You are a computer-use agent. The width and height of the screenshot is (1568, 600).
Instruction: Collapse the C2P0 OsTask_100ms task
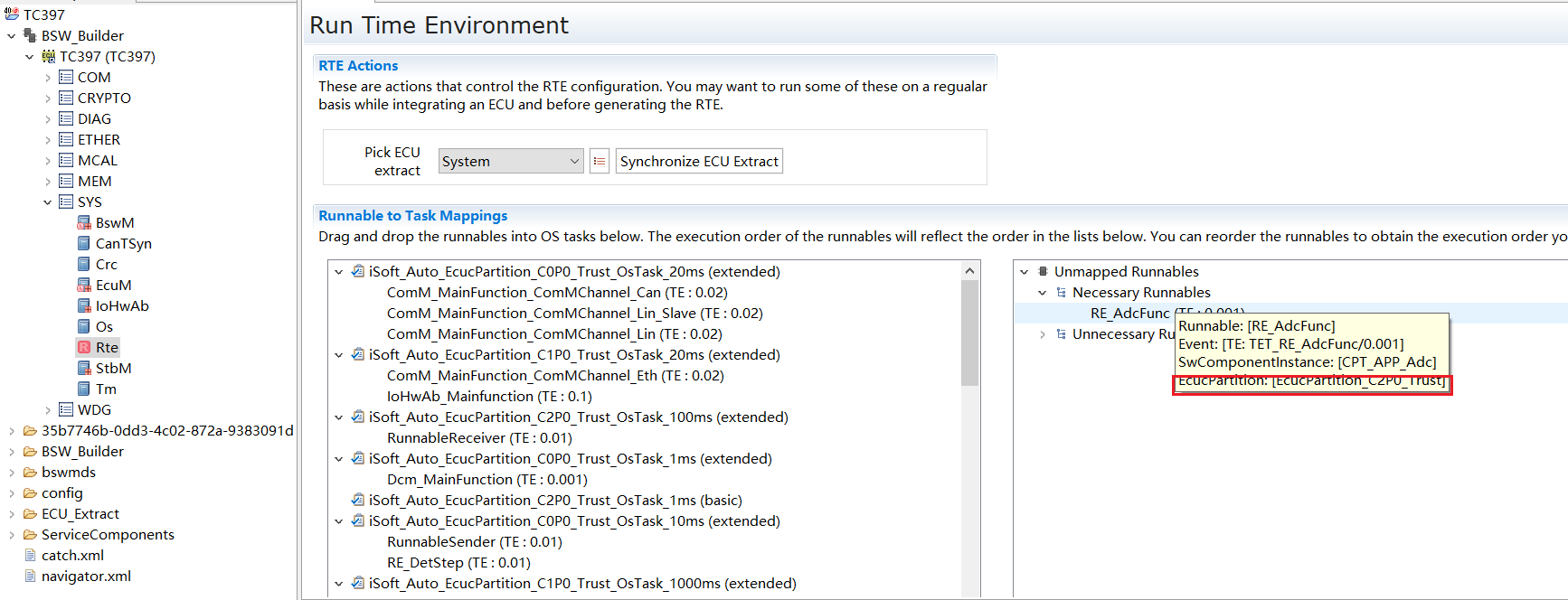click(339, 417)
